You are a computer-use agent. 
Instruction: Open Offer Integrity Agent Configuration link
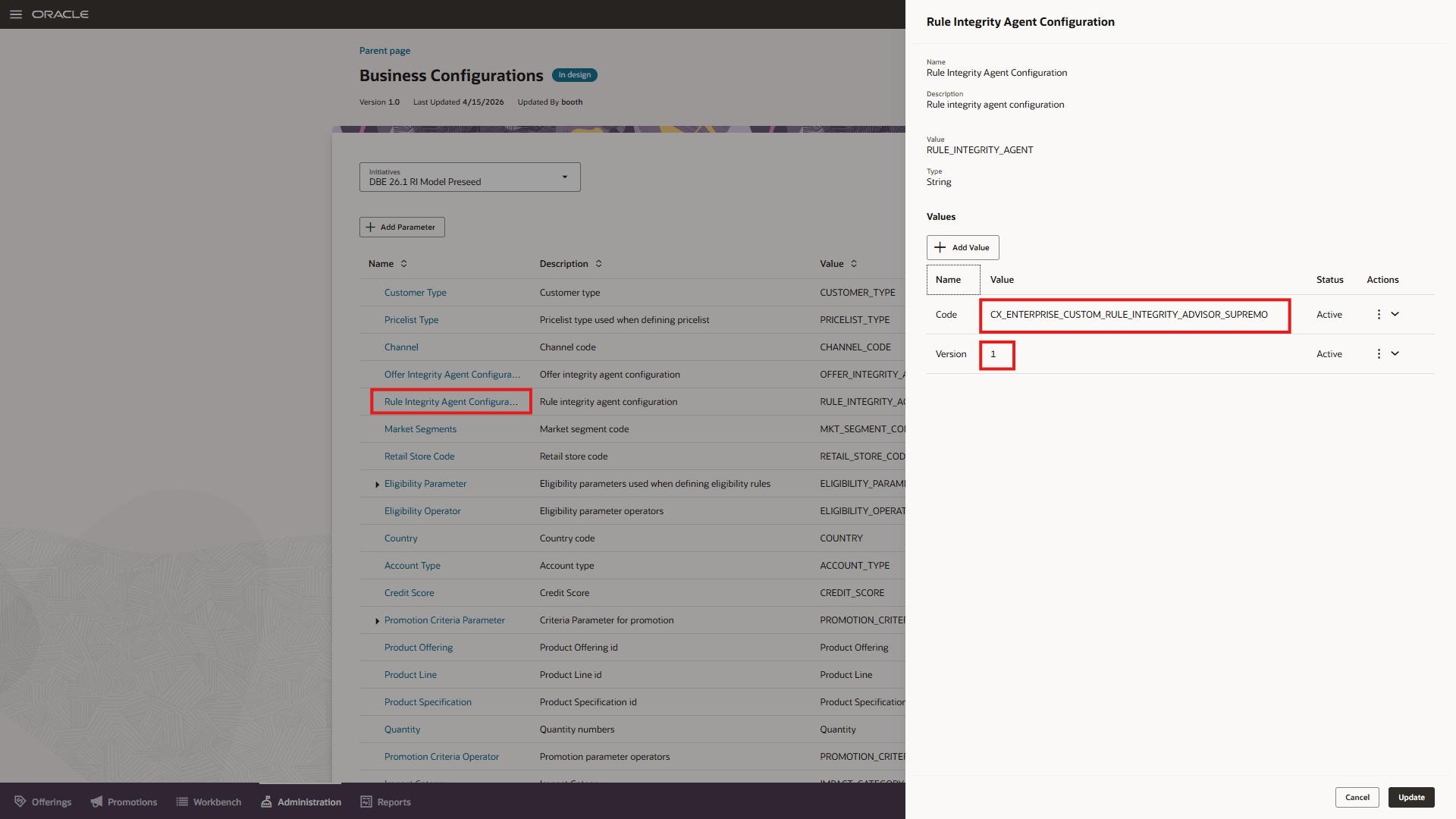click(x=452, y=375)
